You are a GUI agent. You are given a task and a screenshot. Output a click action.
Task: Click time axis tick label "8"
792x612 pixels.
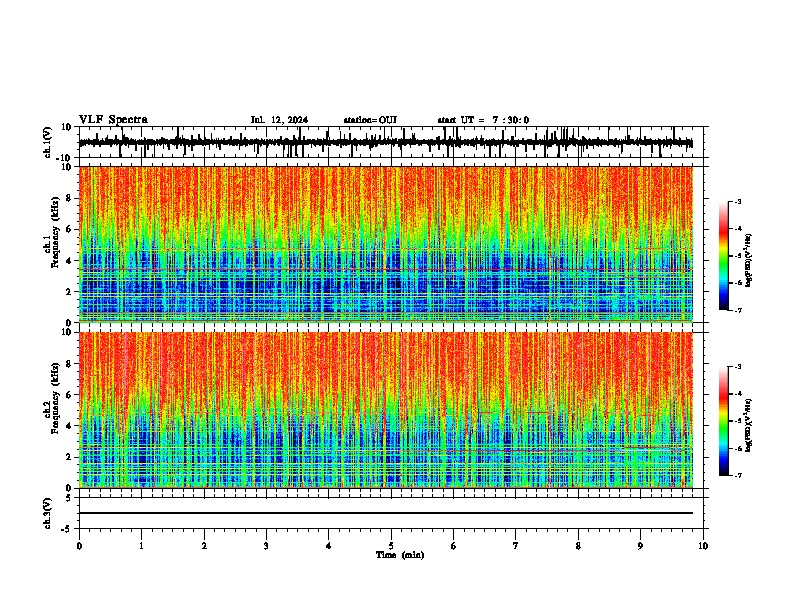tap(578, 546)
